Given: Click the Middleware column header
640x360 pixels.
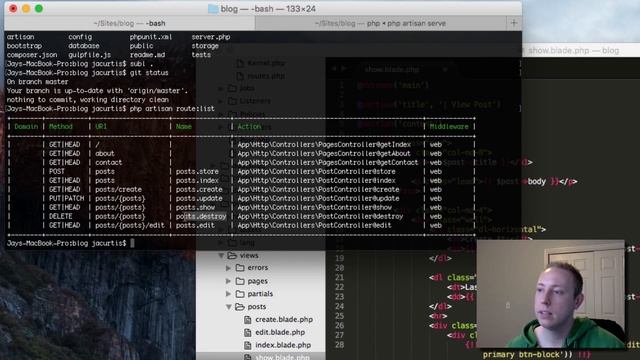Looking at the screenshot, I should (449, 127).
